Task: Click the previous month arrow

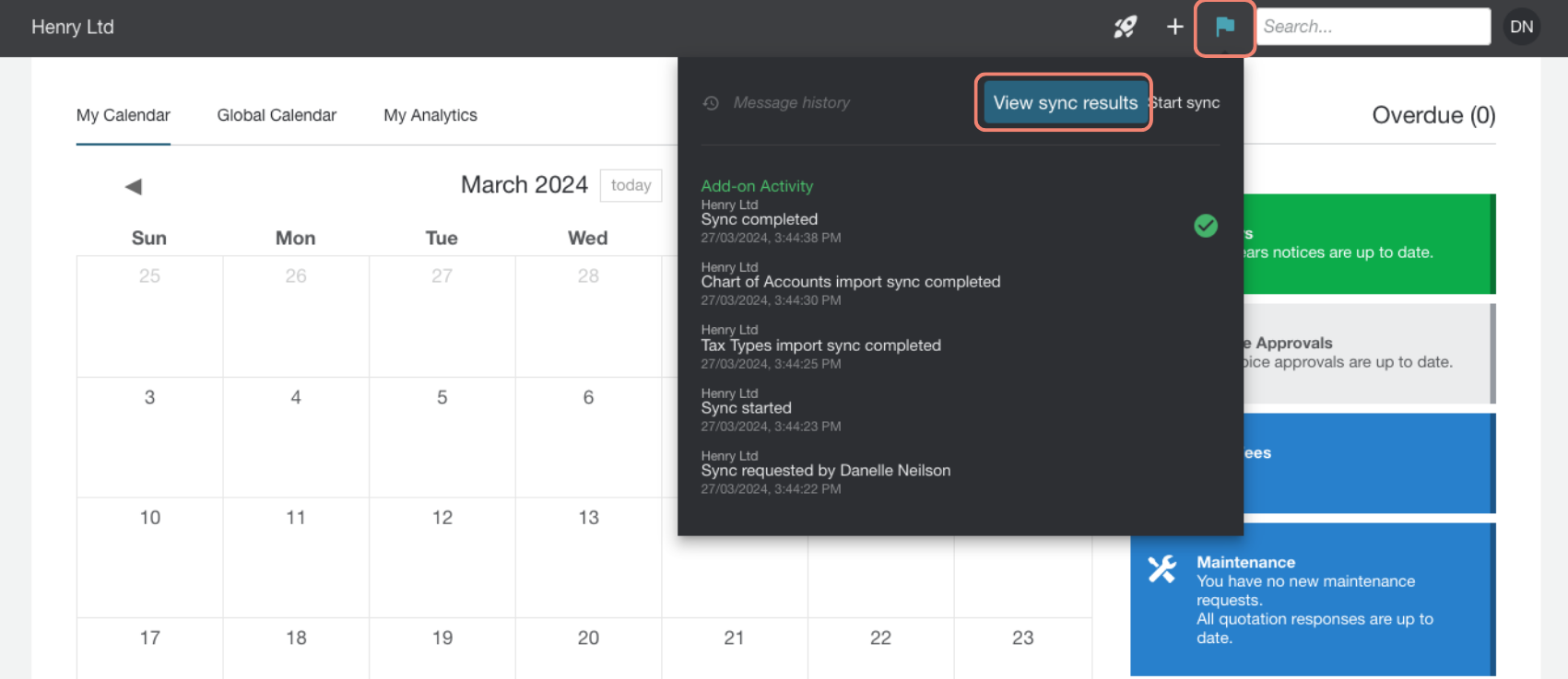Action: coord(133,185)
